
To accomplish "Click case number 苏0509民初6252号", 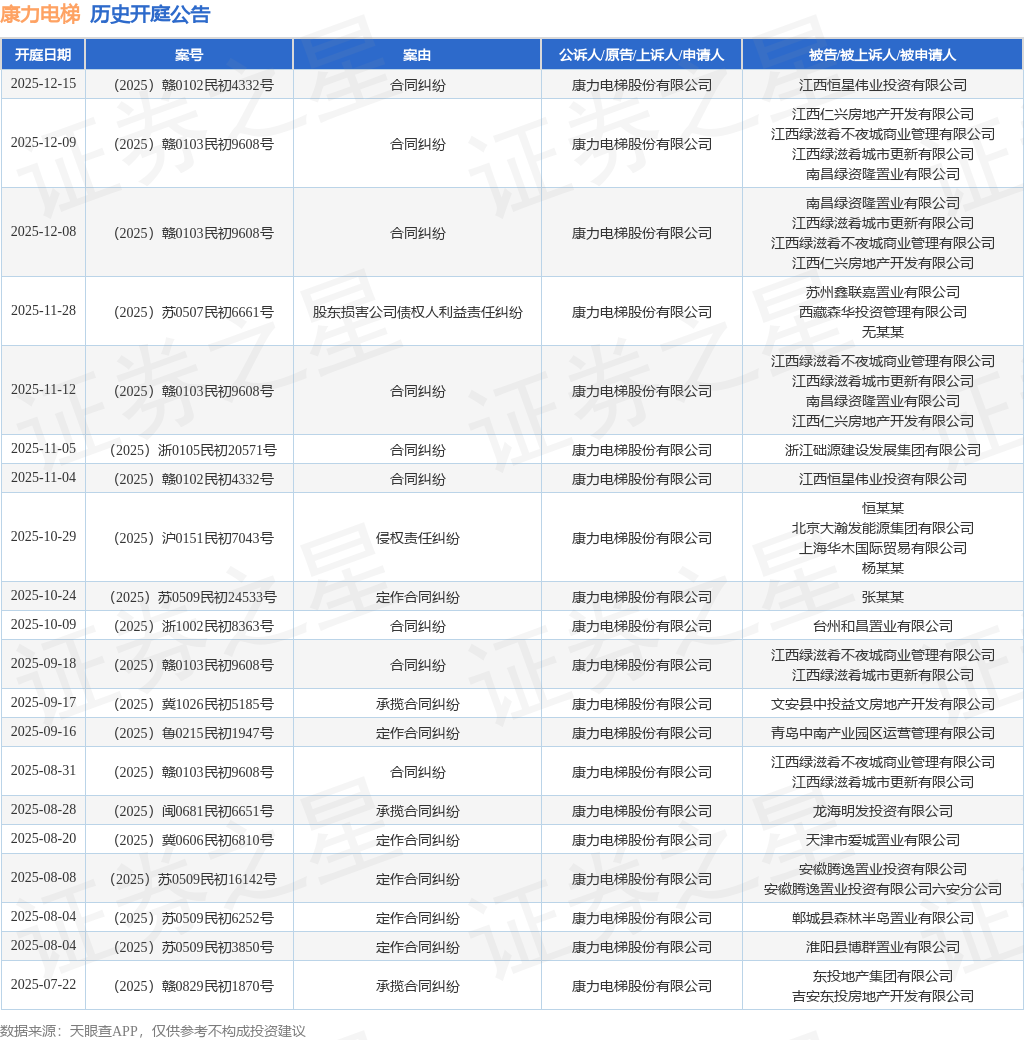I will [192, 918].
